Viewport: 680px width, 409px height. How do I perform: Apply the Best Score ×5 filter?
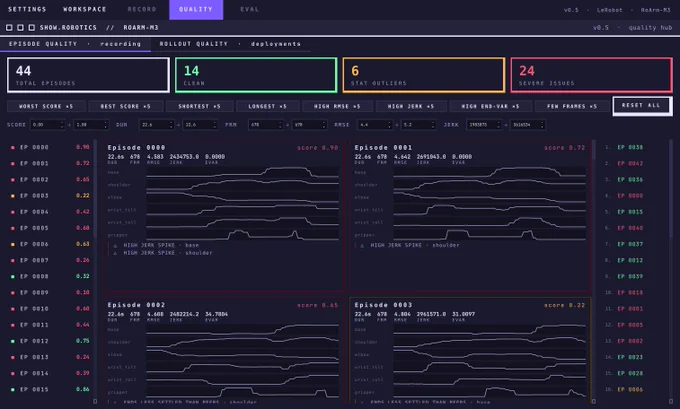tap(126, 106)
